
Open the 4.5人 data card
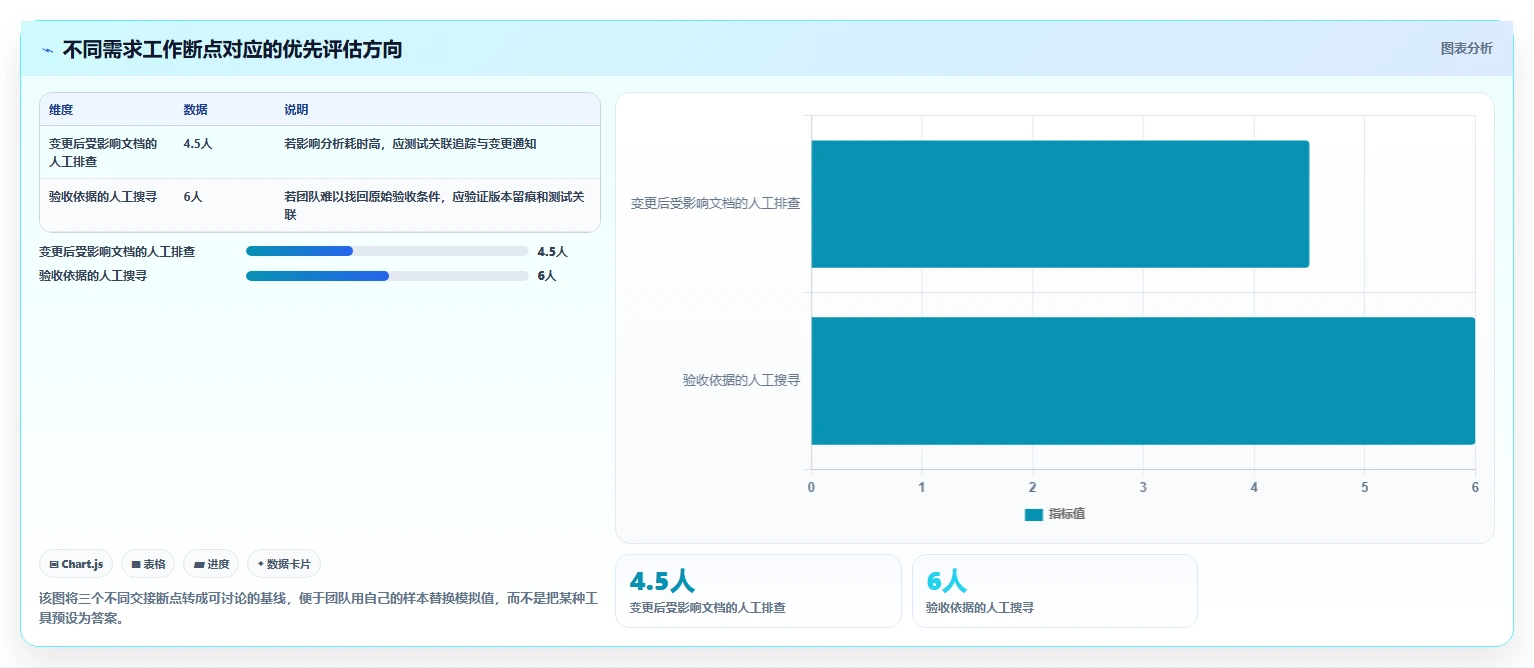pyautogui.click(x=758, y=591)
